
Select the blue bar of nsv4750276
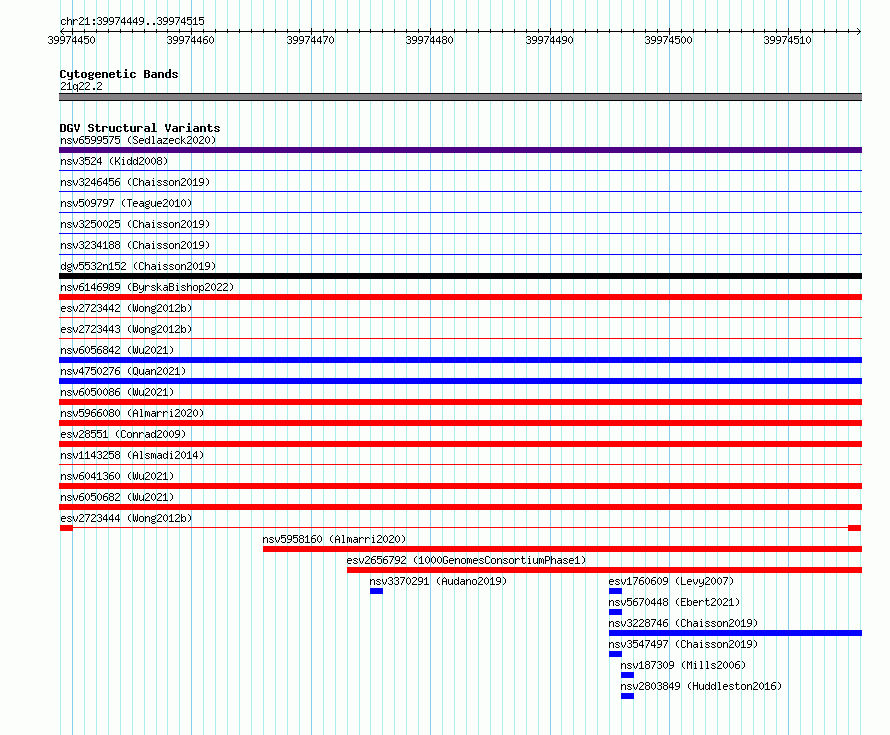tap(460, 381)
